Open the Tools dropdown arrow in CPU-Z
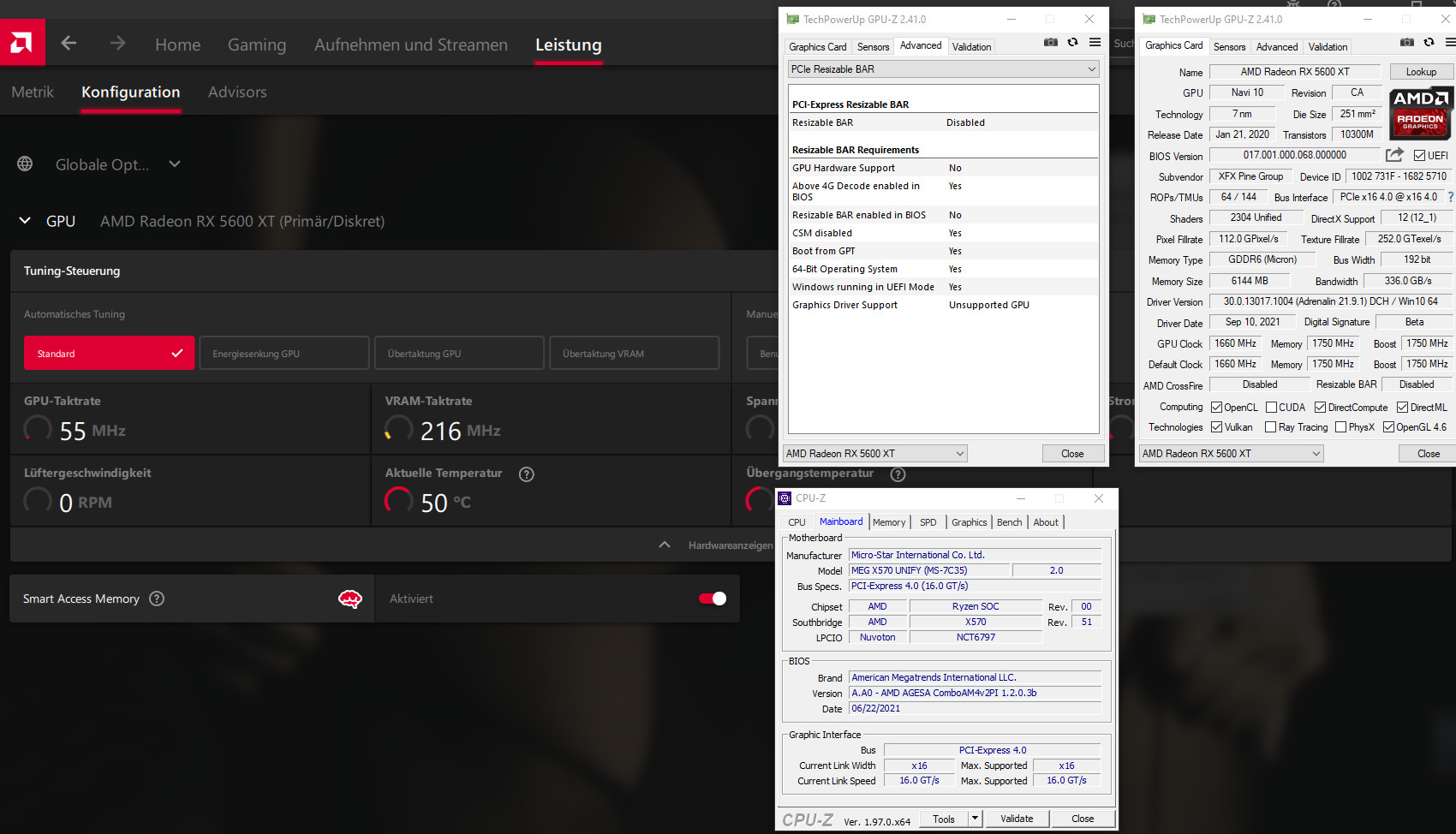Screen dimensions: 1456x834 (x=975, y=819)
